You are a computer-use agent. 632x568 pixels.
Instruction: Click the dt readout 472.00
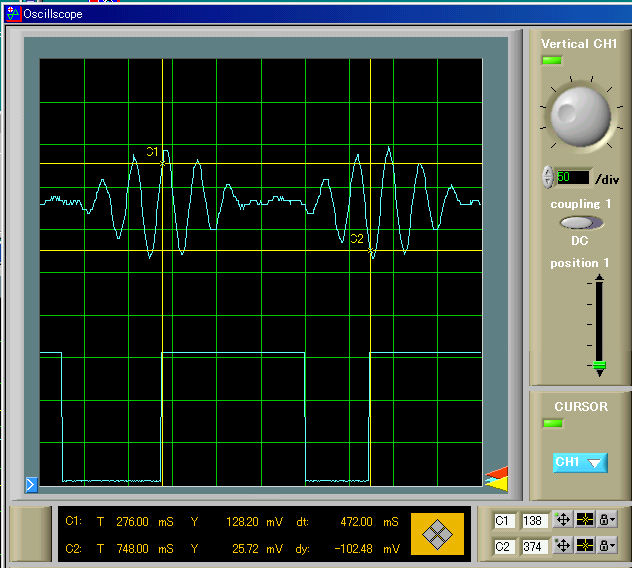[356, 522]
